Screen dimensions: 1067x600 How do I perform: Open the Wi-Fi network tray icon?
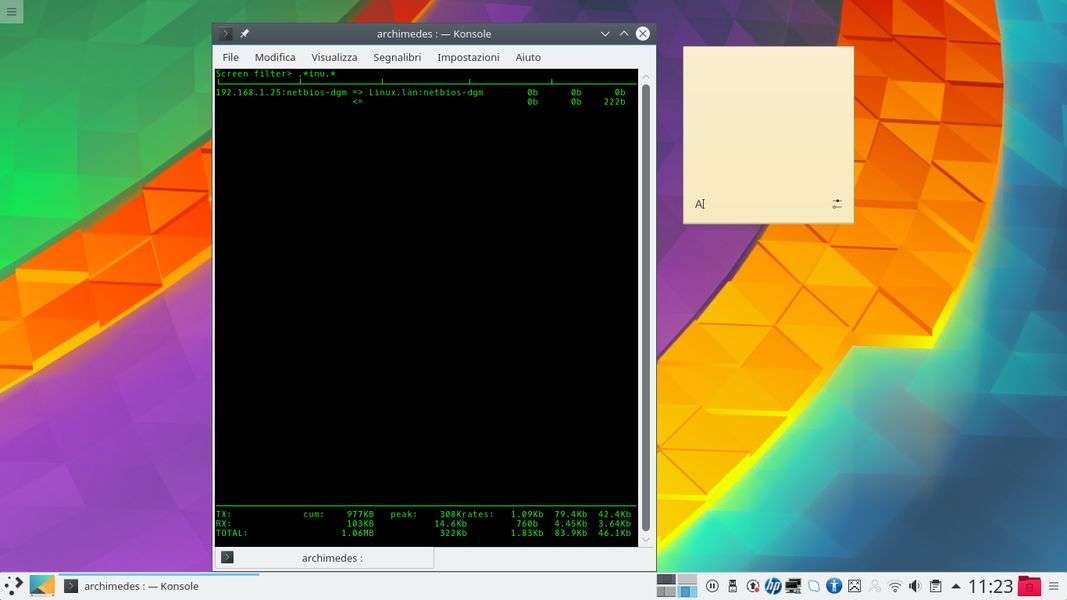pos(895,586)
